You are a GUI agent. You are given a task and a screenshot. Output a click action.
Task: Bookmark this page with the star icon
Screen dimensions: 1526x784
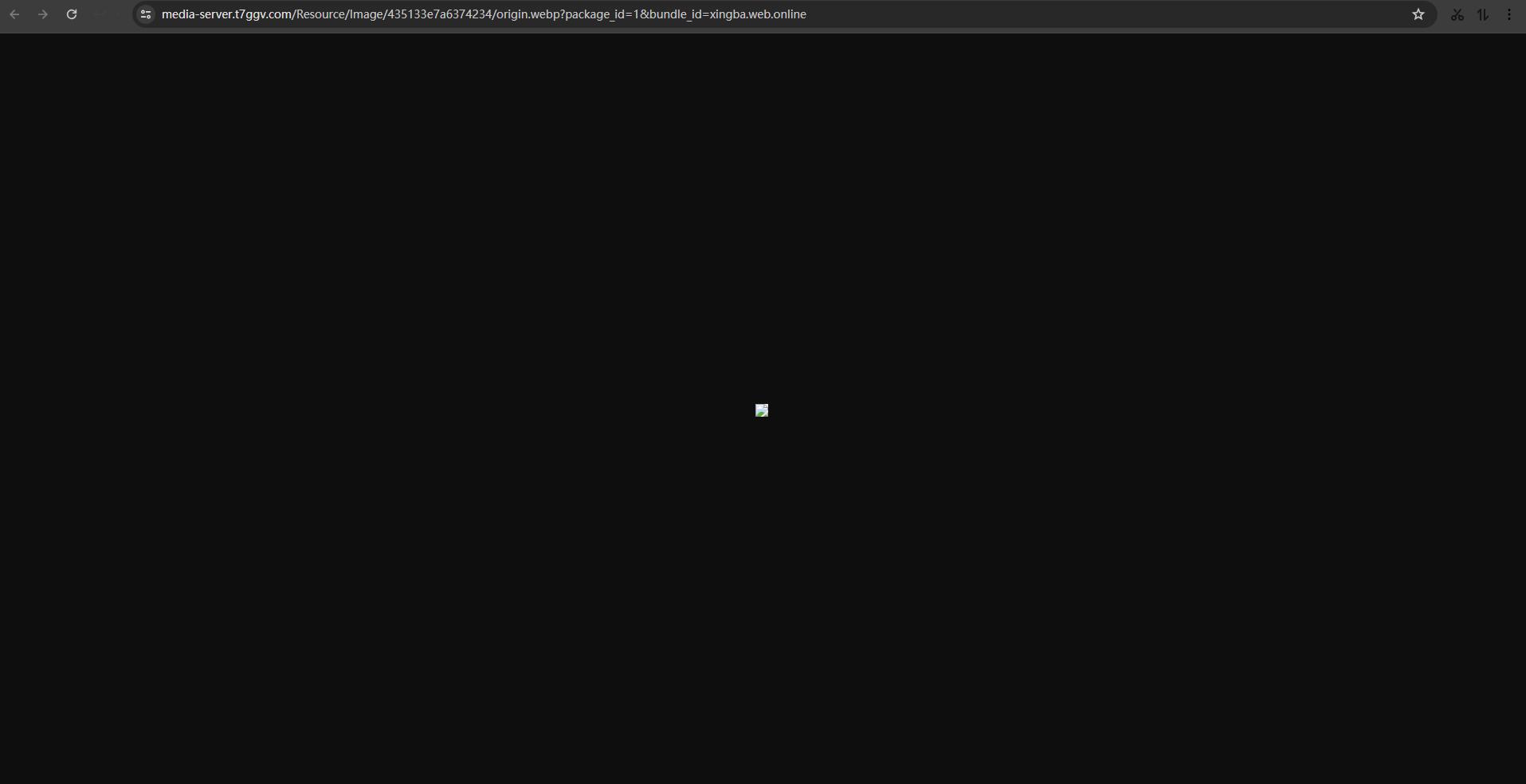pyautogui.click(x=1418, y=14)
